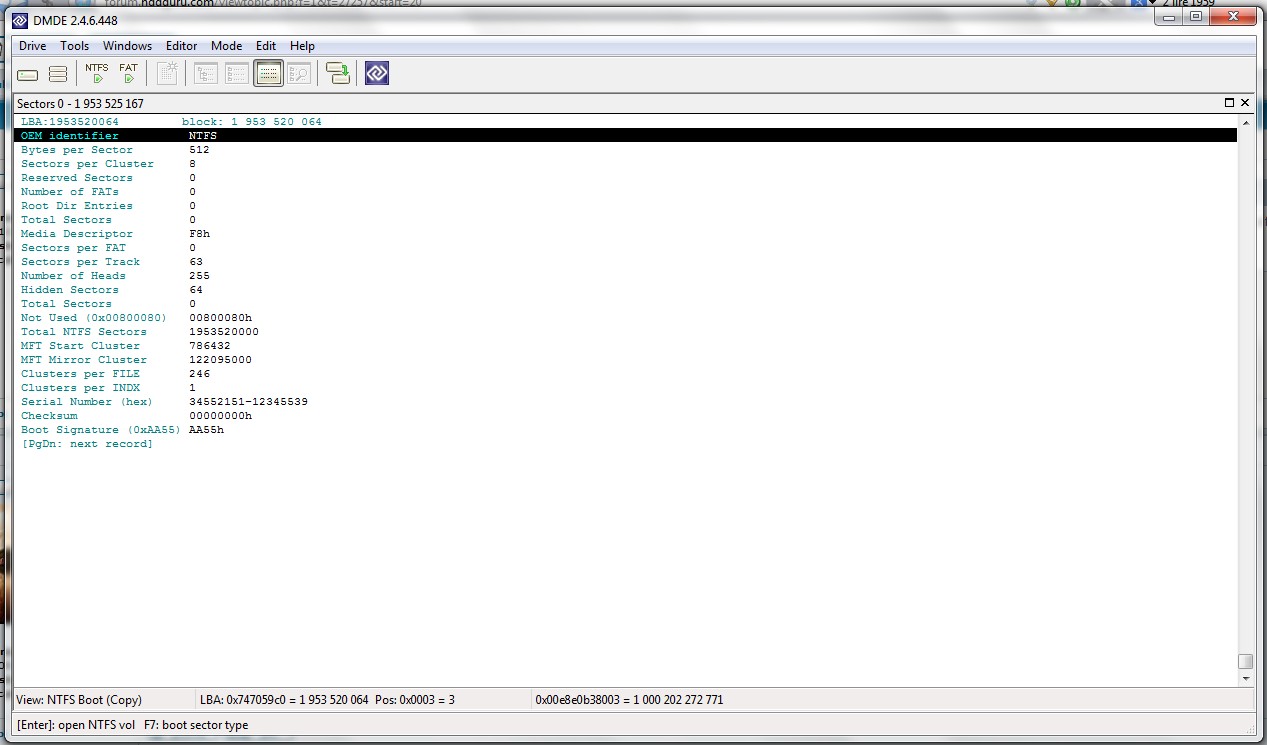Open the Drive menu

point(32,46)
